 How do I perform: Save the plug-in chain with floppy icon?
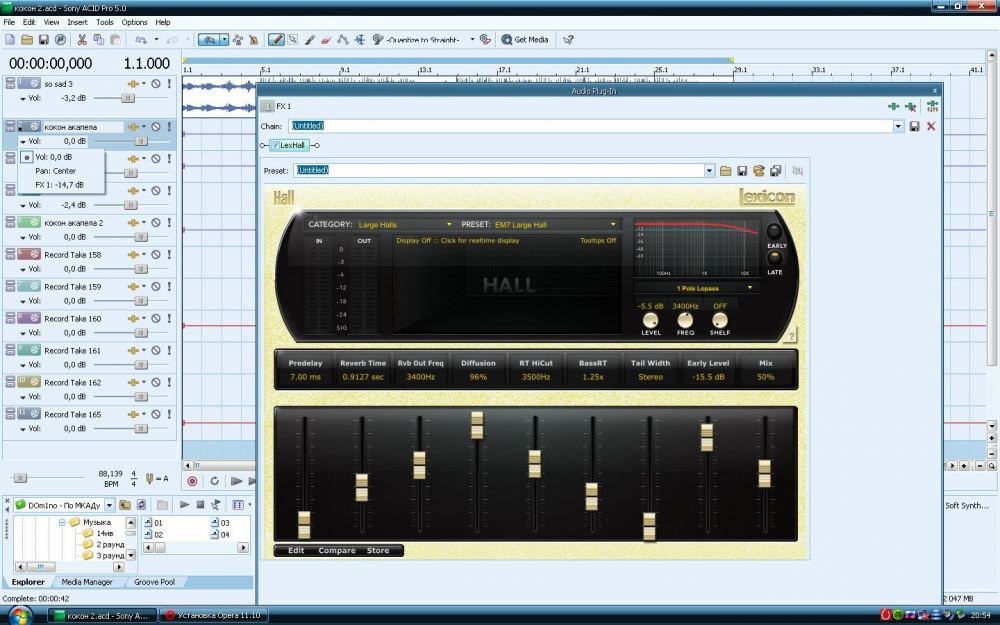coord(914,126)
